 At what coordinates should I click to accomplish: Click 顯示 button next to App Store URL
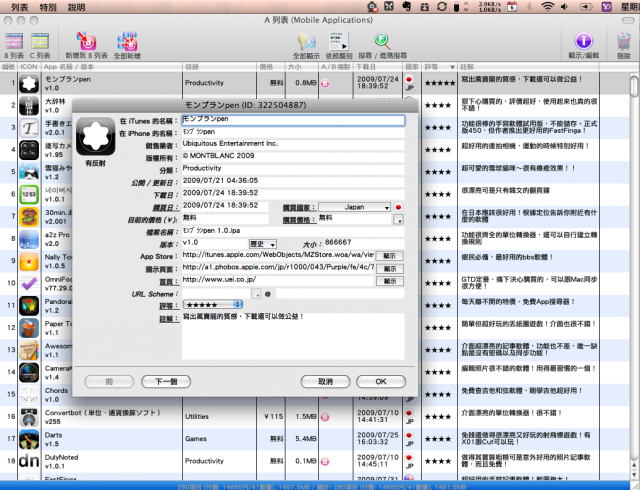[389, 256]
